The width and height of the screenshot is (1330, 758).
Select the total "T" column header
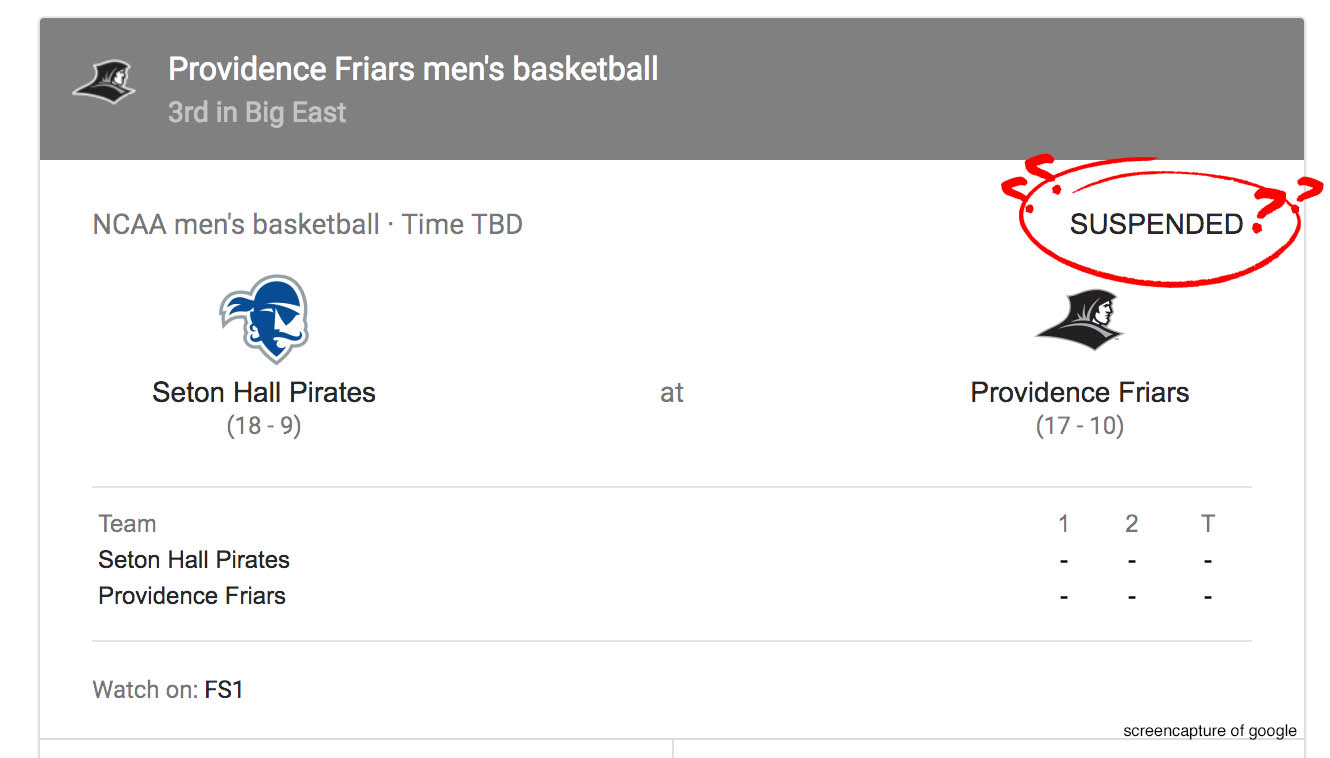click(x=1208, y=523)
